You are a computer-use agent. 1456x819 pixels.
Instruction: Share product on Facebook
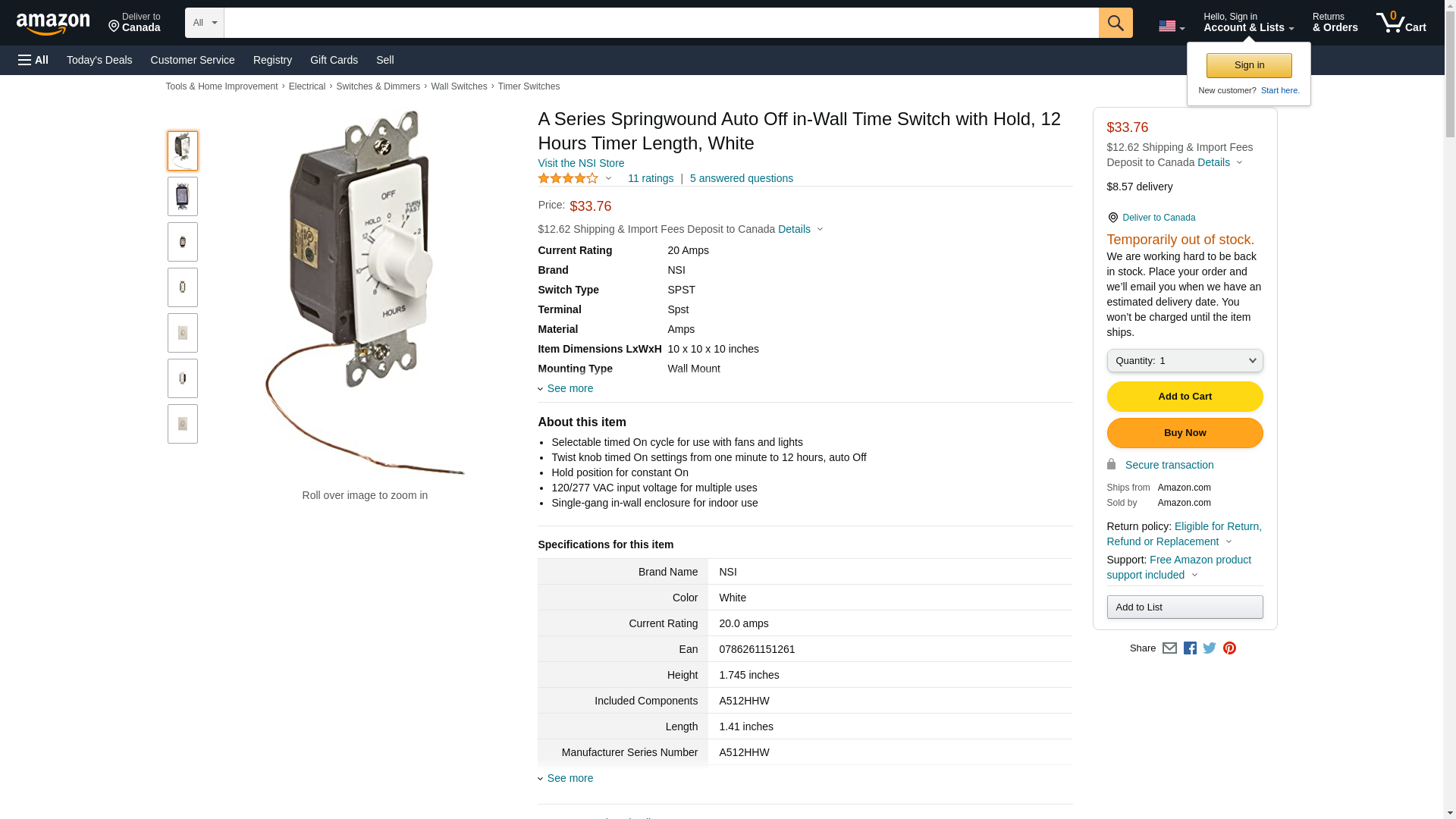(x=1190, y=648)
